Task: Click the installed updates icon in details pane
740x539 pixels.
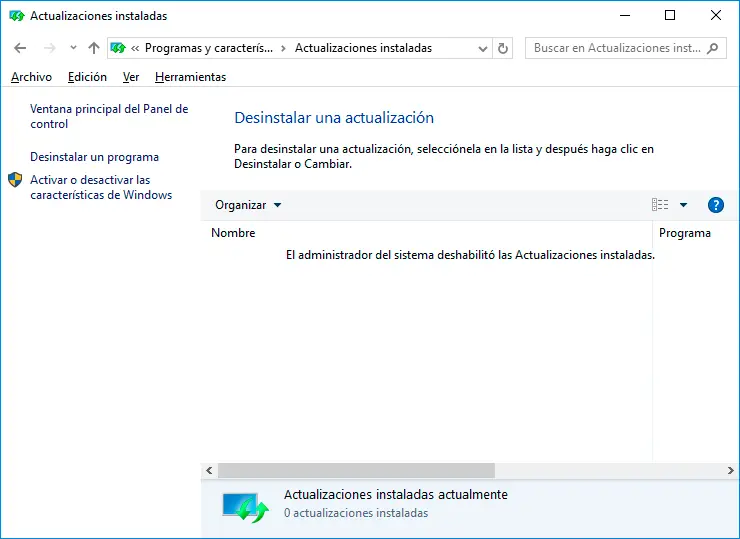Action: tap(245, 508)
